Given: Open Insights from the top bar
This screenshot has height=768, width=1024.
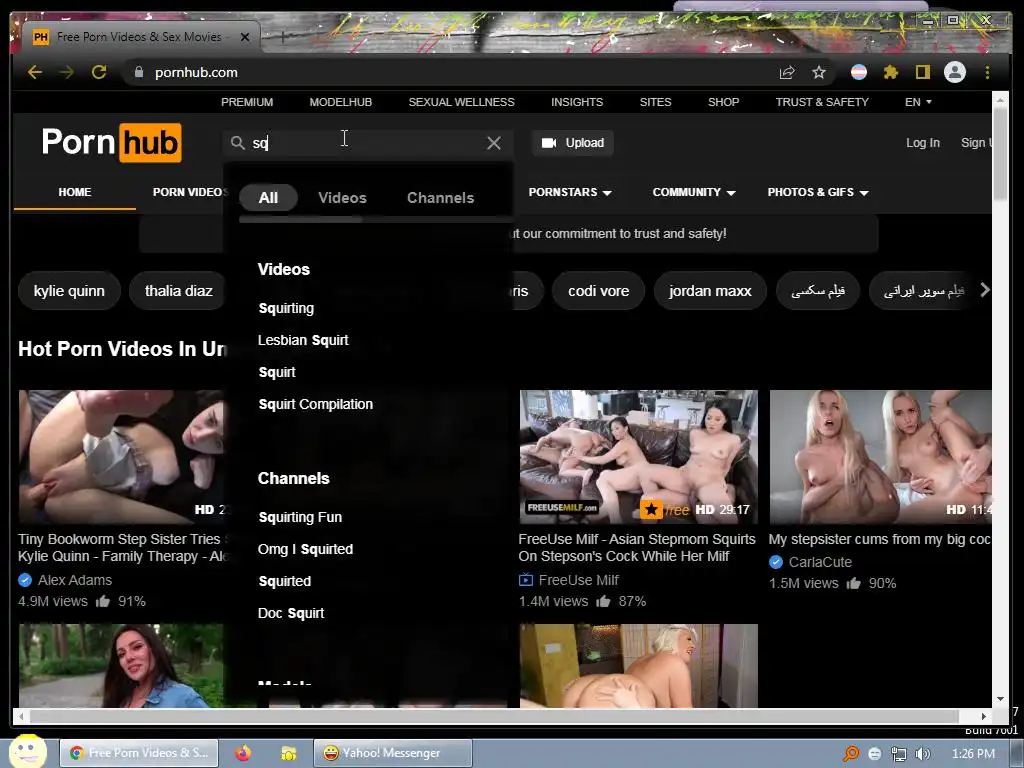Looking at the screenshot, I should click(577, 102).
